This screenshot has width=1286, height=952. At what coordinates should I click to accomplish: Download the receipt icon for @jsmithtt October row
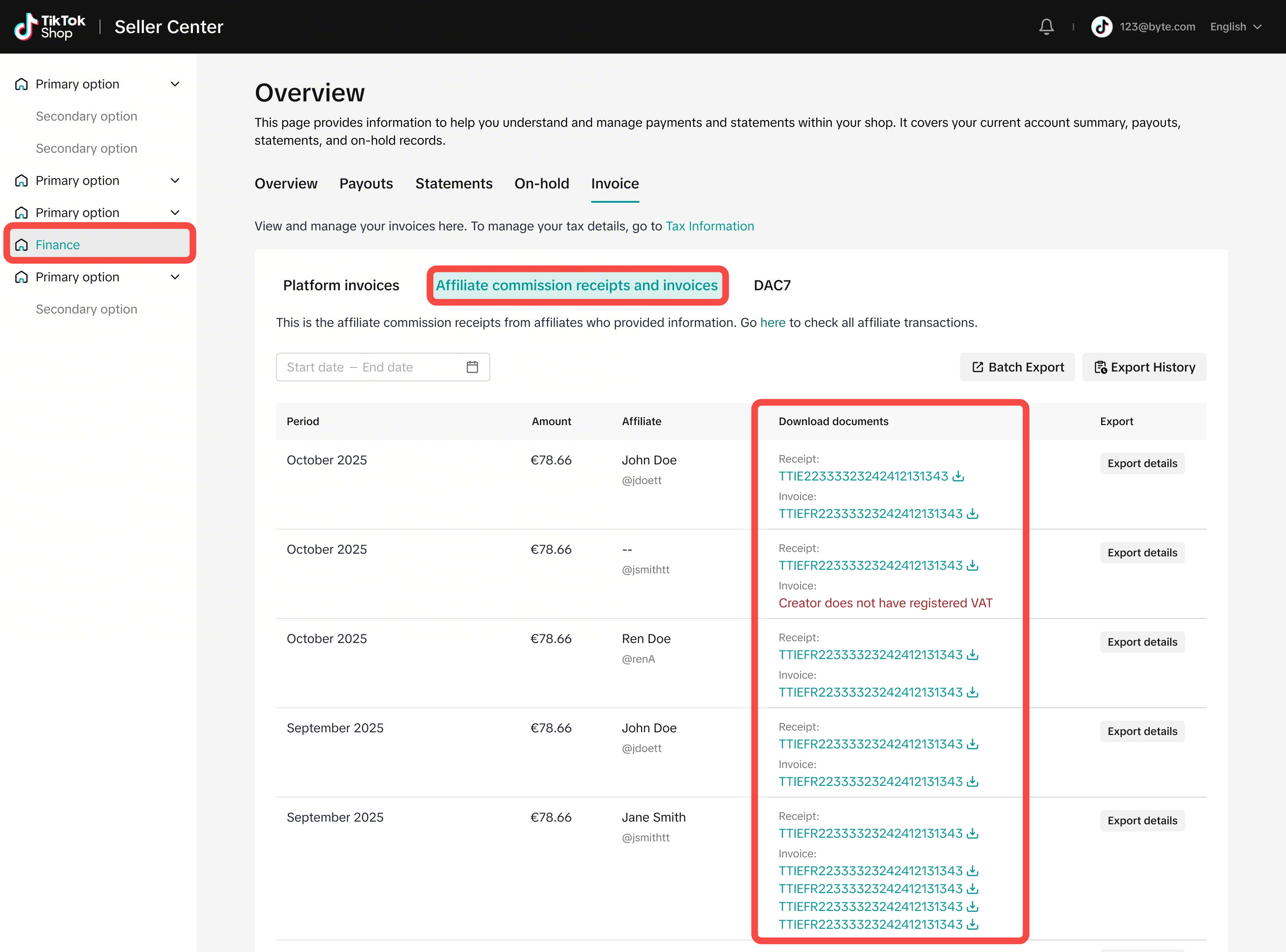coord(973,565)
